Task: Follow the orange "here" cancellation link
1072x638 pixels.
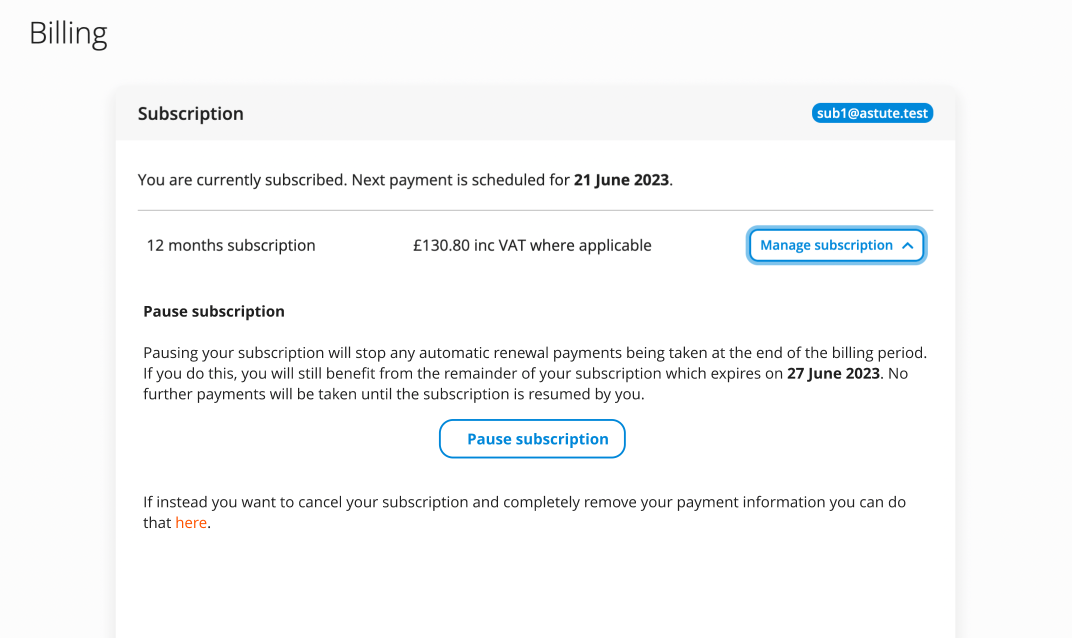Action: coord(190,523)
